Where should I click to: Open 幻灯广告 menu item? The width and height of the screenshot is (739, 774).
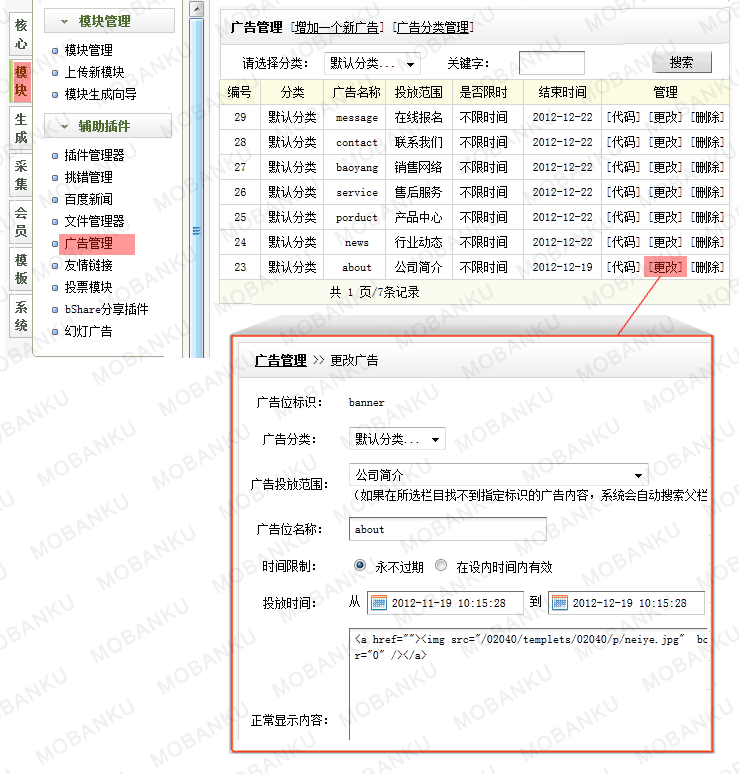[89, 331]
